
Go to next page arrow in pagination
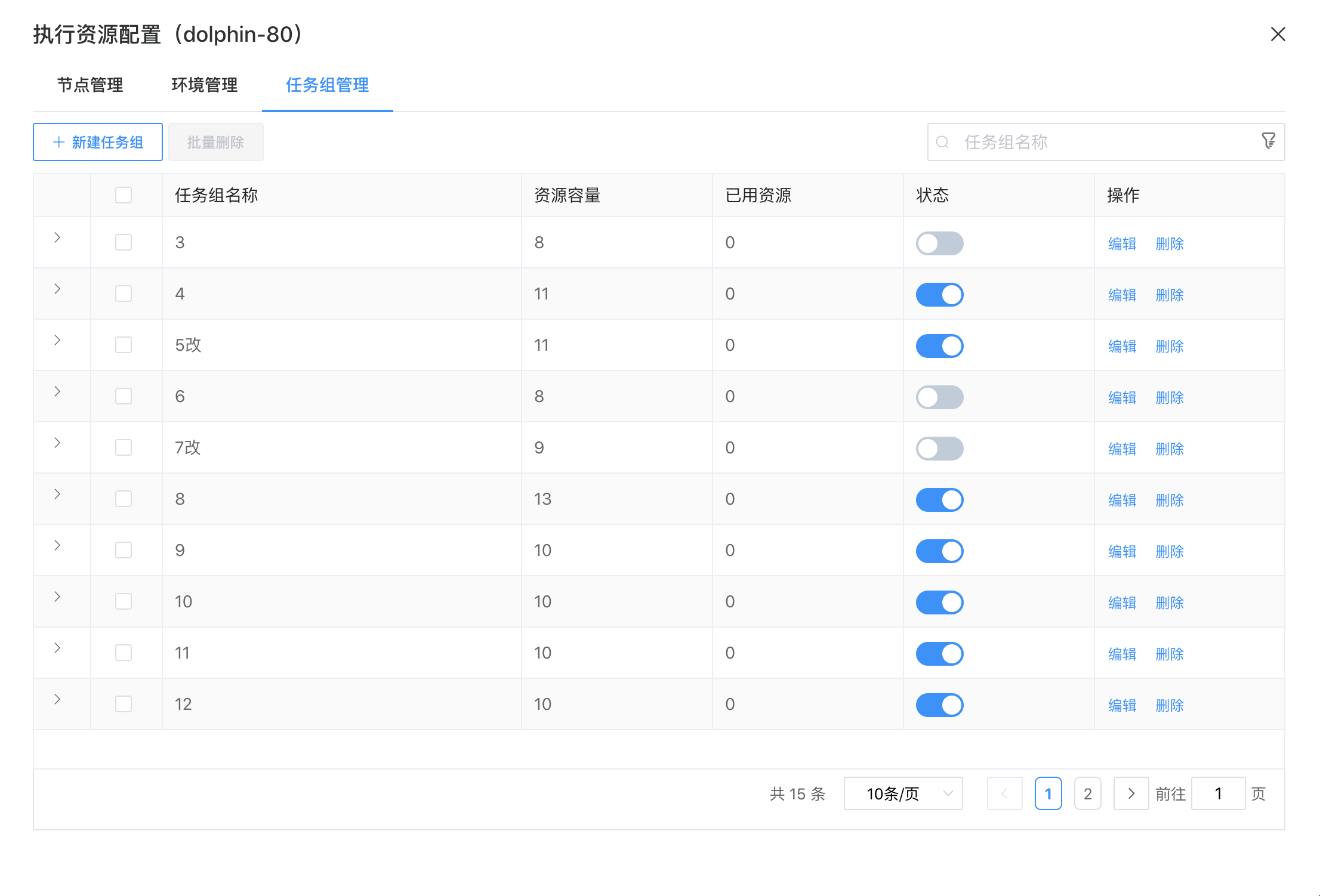coord(1131,793)
